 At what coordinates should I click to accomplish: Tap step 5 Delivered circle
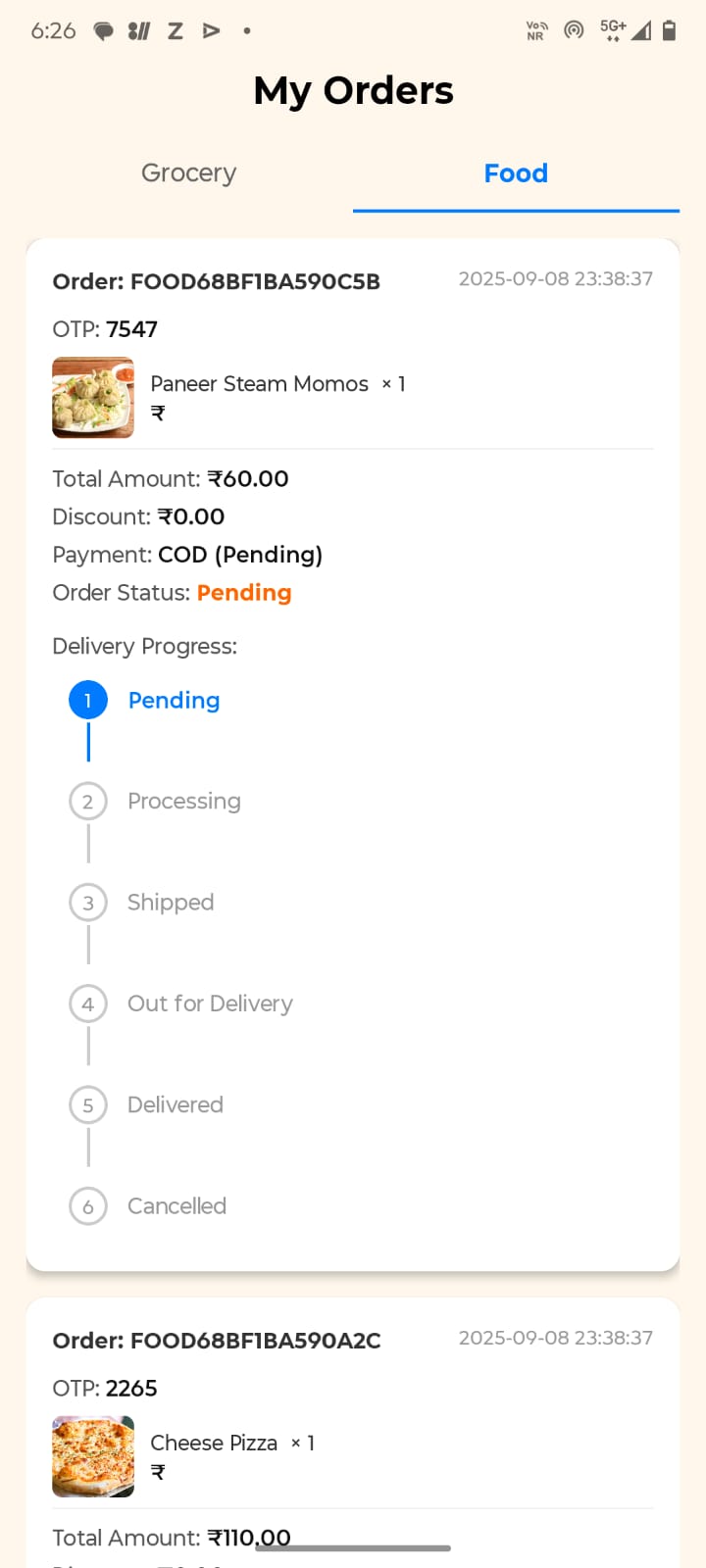88,1105
